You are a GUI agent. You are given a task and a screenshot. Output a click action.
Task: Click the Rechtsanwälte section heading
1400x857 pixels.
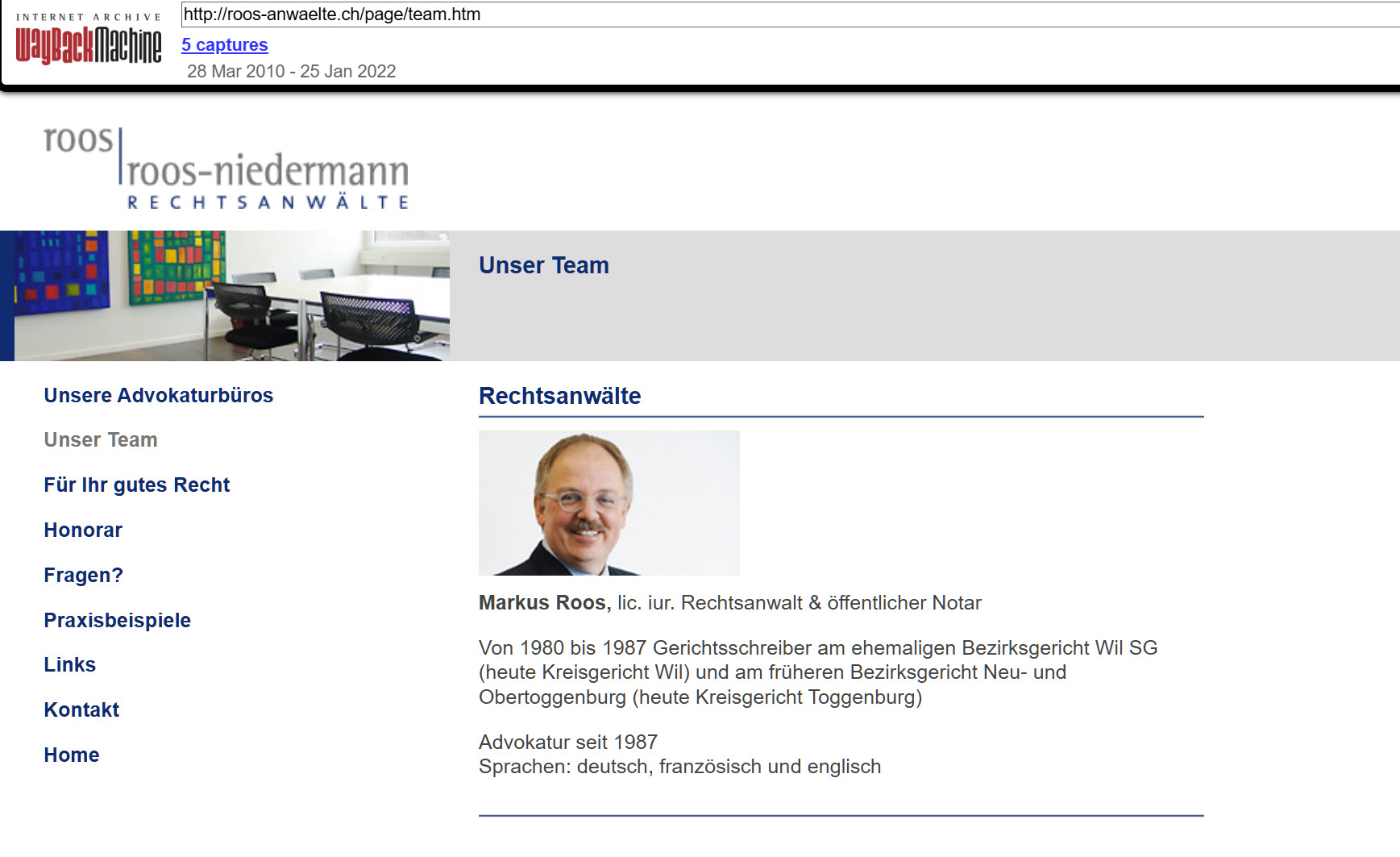[x=559, y=396]
